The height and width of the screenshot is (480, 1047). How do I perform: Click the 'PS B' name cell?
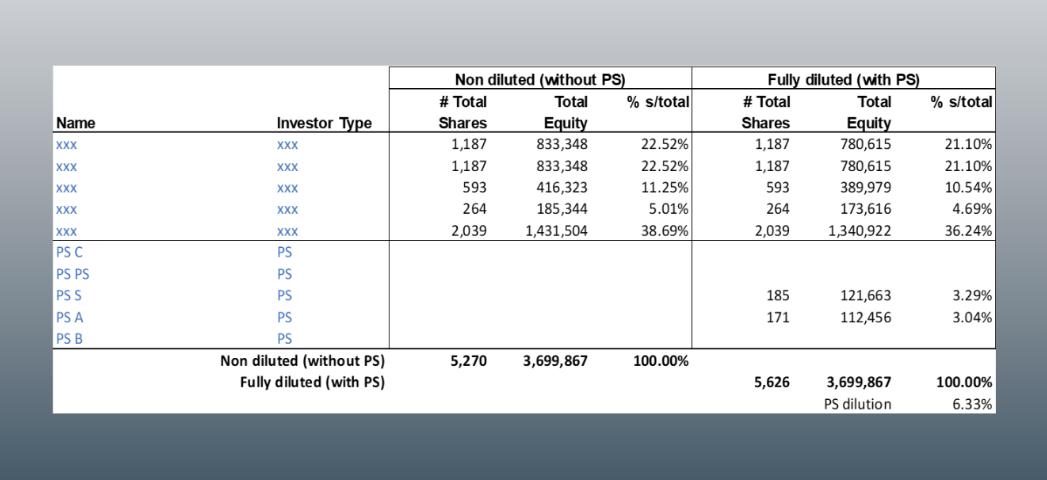pyautogui.click(x=69, y=338)
